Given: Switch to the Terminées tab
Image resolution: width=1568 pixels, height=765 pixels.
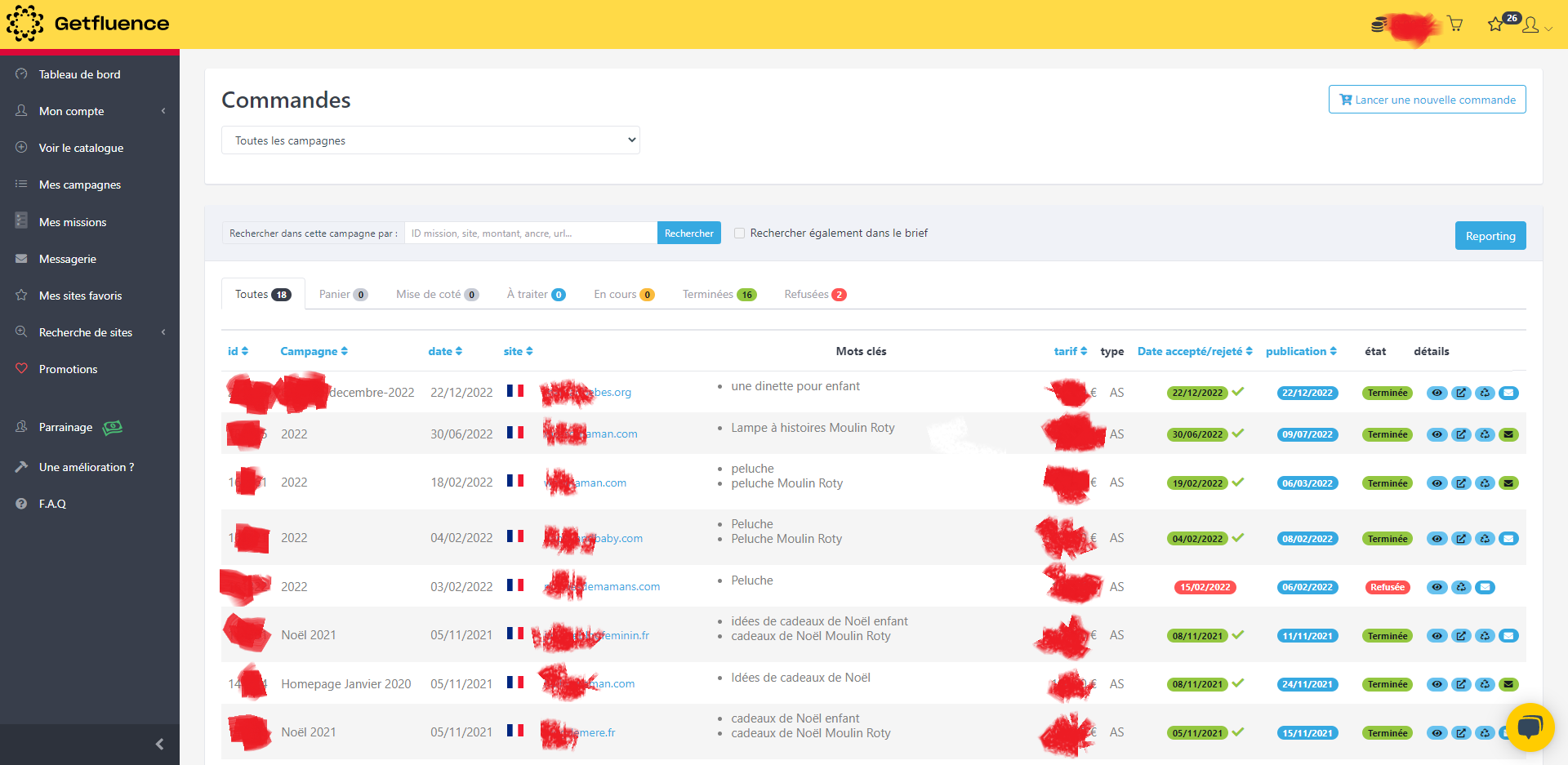Looking at the screenshot, I should point(717,294).
